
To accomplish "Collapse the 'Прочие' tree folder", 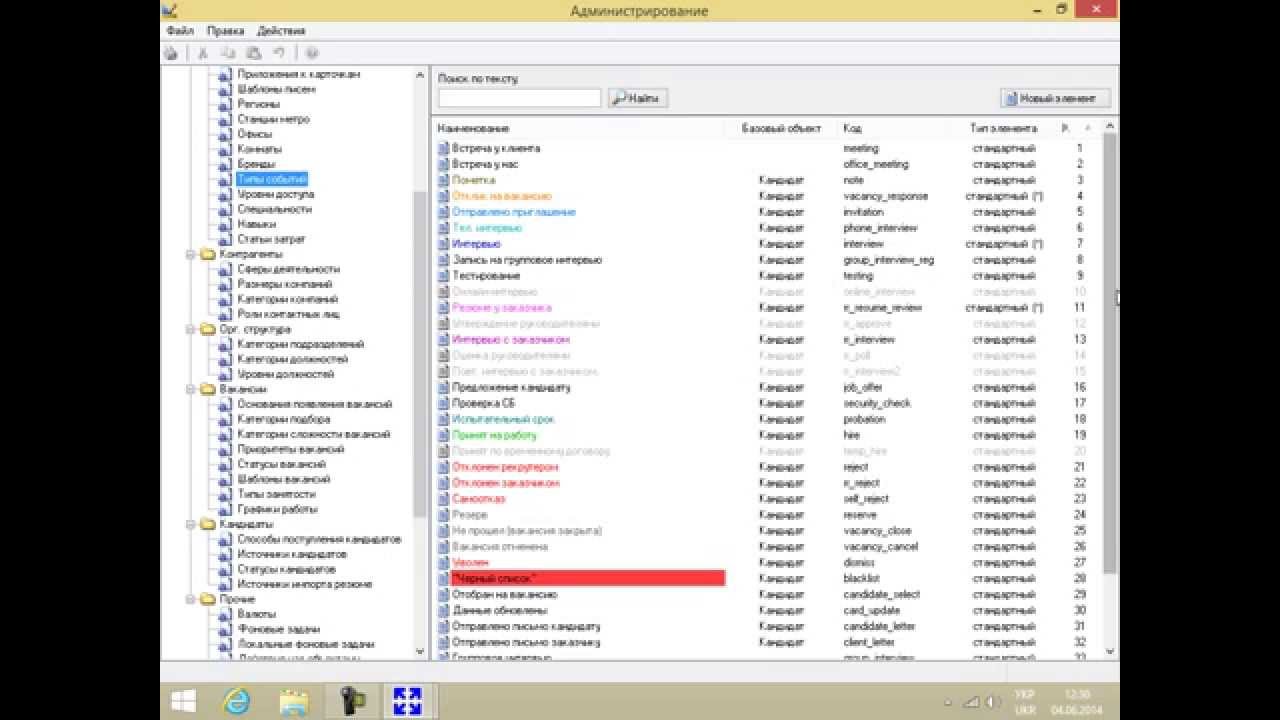I will pos(191,599).
